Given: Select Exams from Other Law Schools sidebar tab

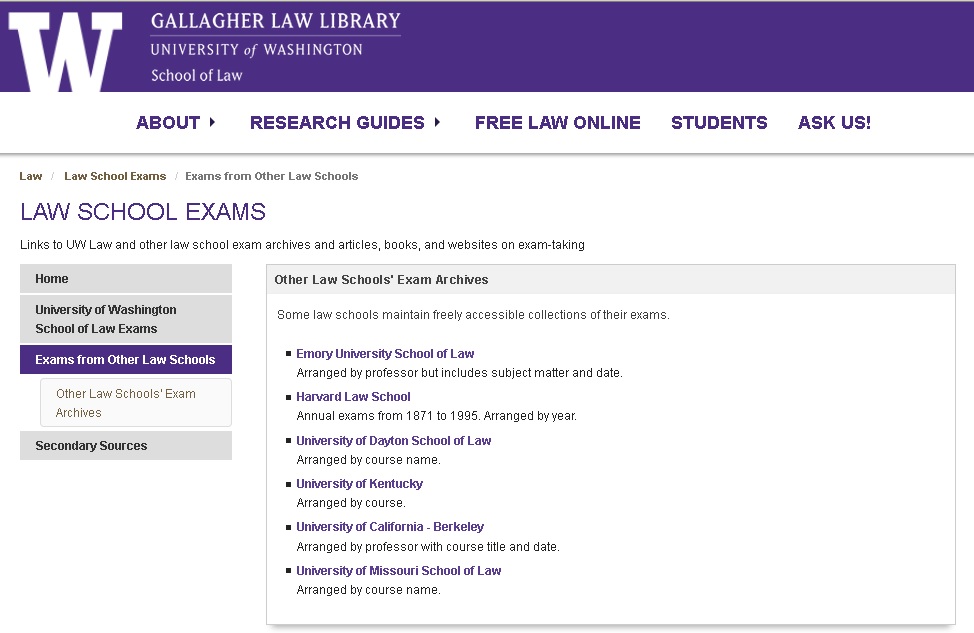Looking at the screenshot, I should [125, 360].
